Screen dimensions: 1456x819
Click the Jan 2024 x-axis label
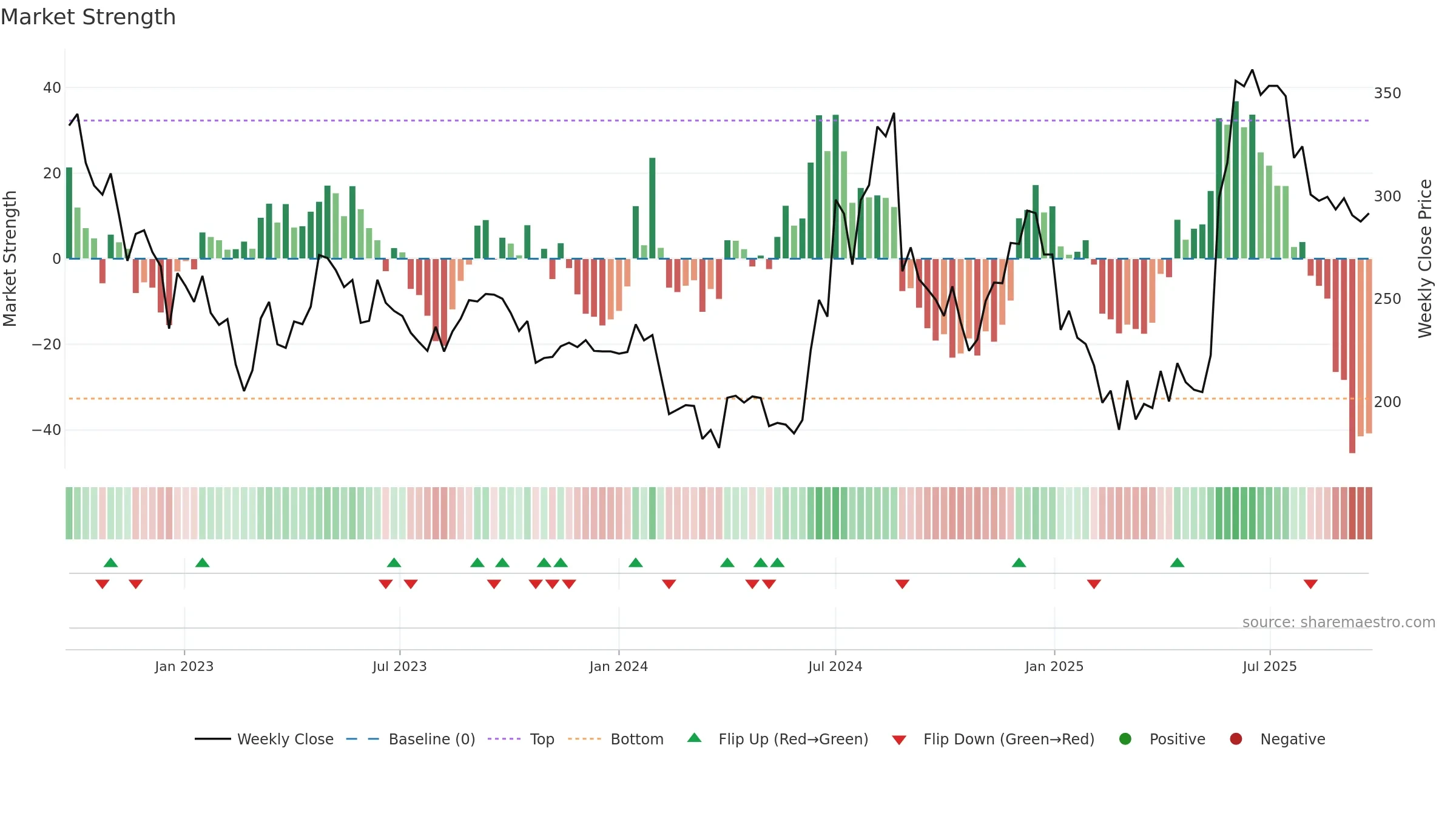click(619, 667)
